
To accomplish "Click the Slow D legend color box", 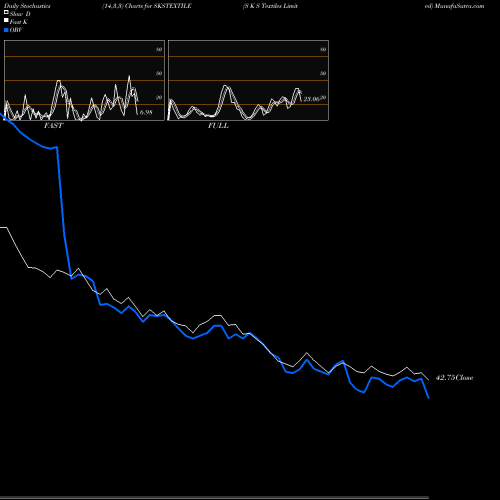I will coord(6,12).
